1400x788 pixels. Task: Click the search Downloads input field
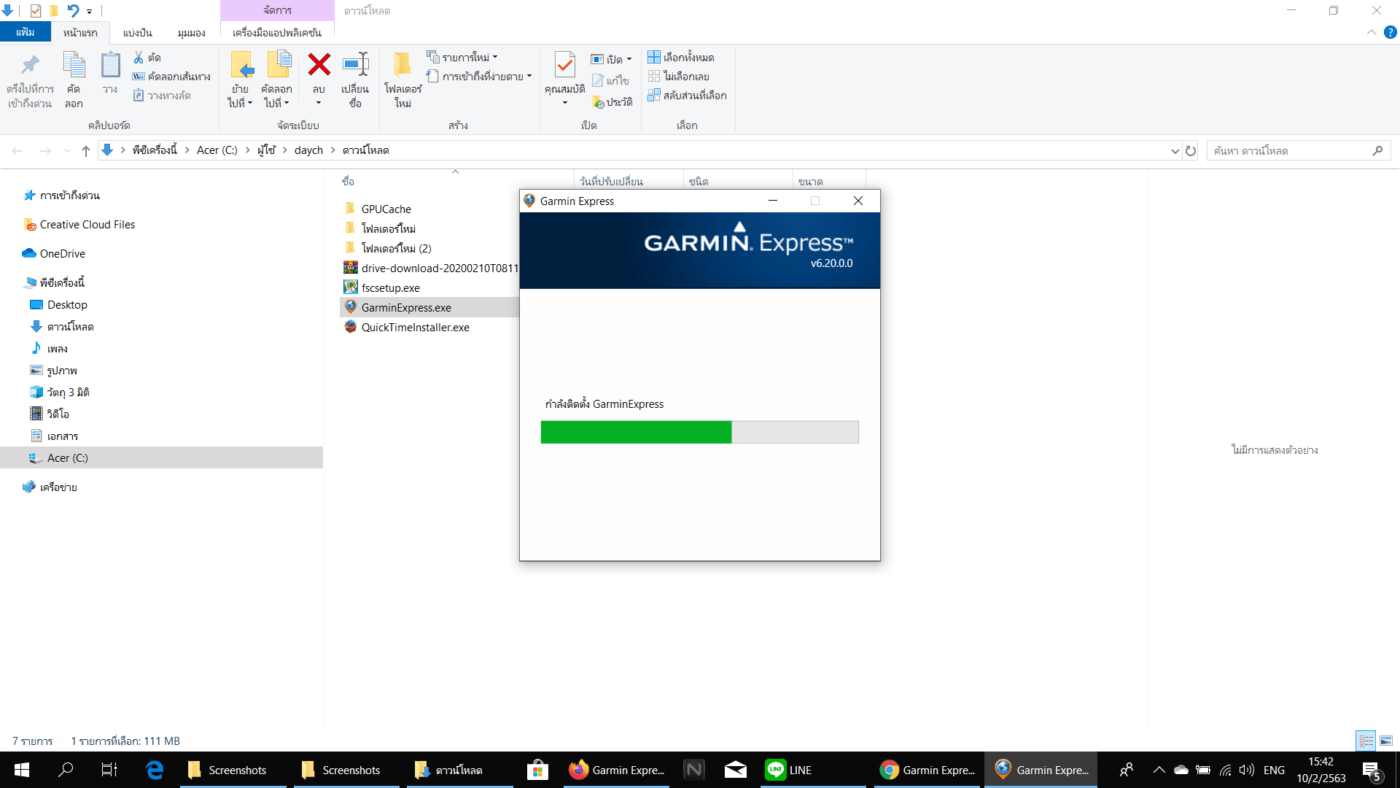pyautogui.click(x=1299, y=151)
